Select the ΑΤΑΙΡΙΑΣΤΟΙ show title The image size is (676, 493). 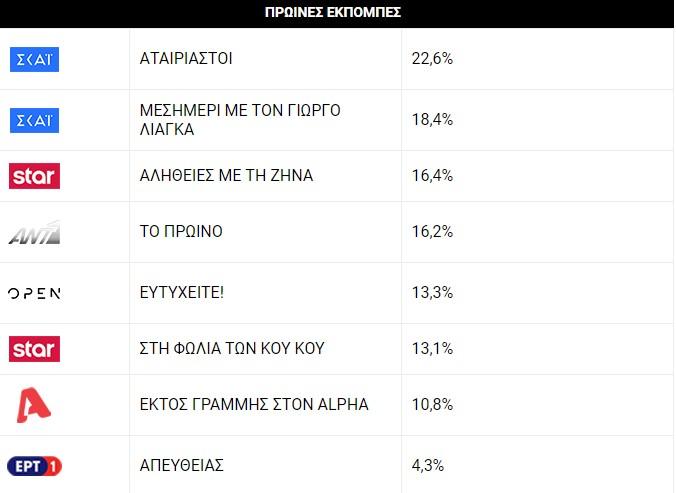pyautogui.click(x=186, y=59)
